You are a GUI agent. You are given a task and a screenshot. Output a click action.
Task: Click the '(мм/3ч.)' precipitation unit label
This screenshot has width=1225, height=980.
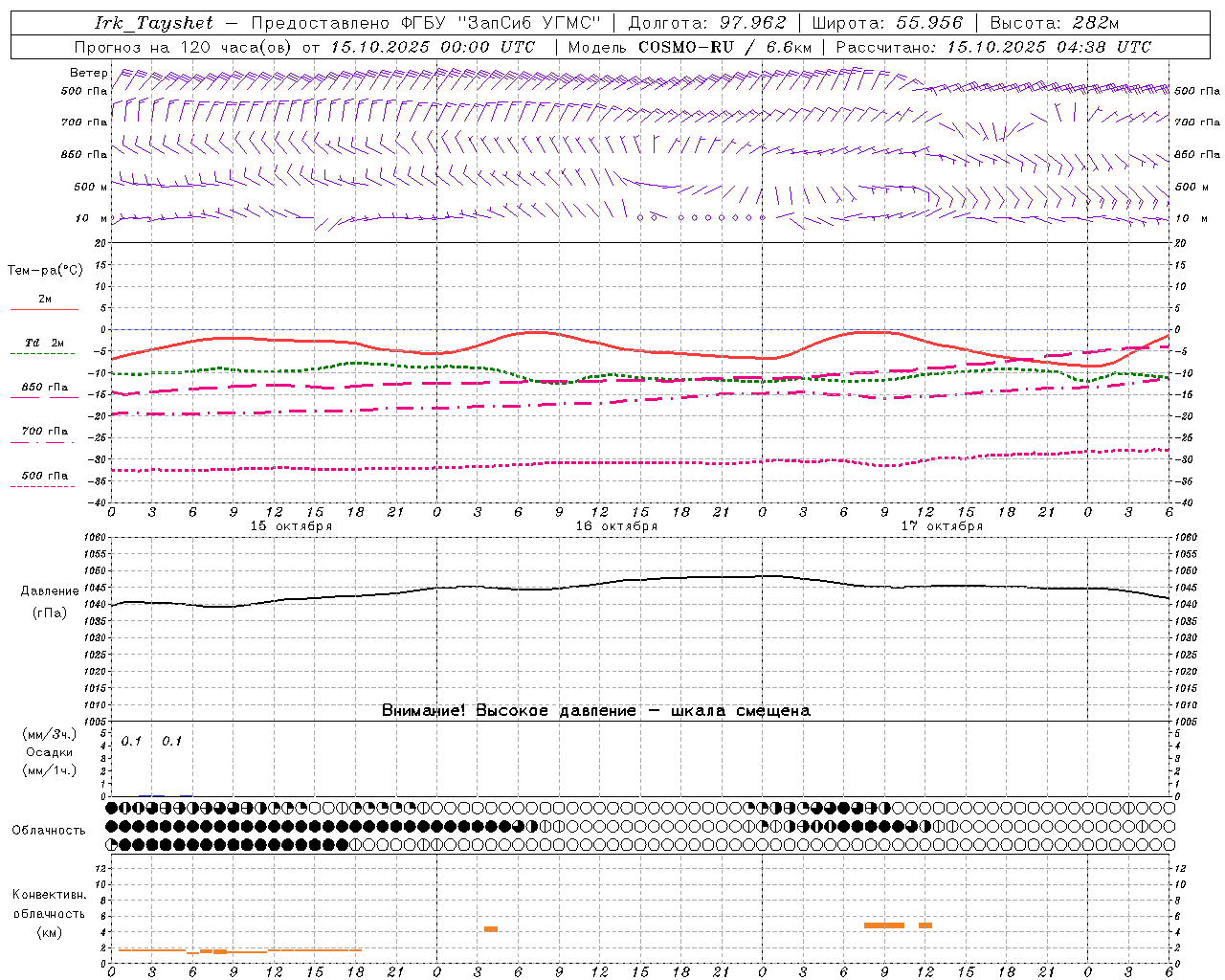(x=49, y=734)
